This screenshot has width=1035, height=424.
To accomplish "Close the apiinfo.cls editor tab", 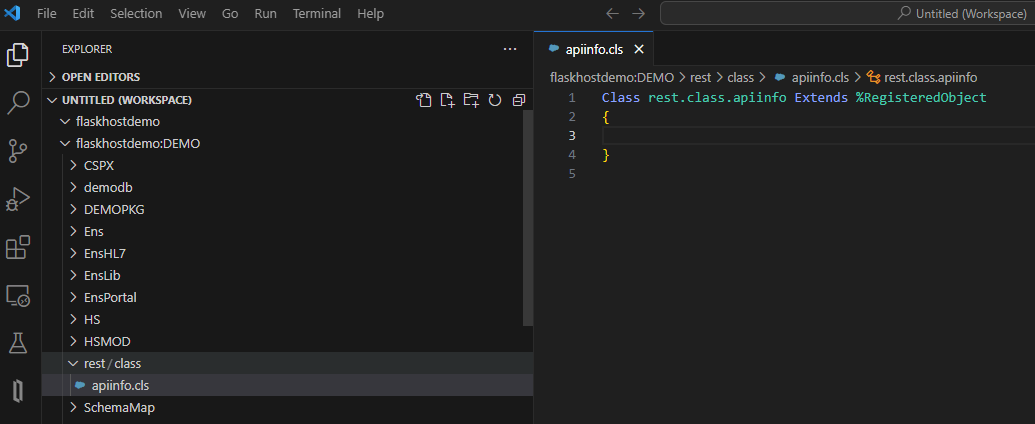I will [640, 49].
